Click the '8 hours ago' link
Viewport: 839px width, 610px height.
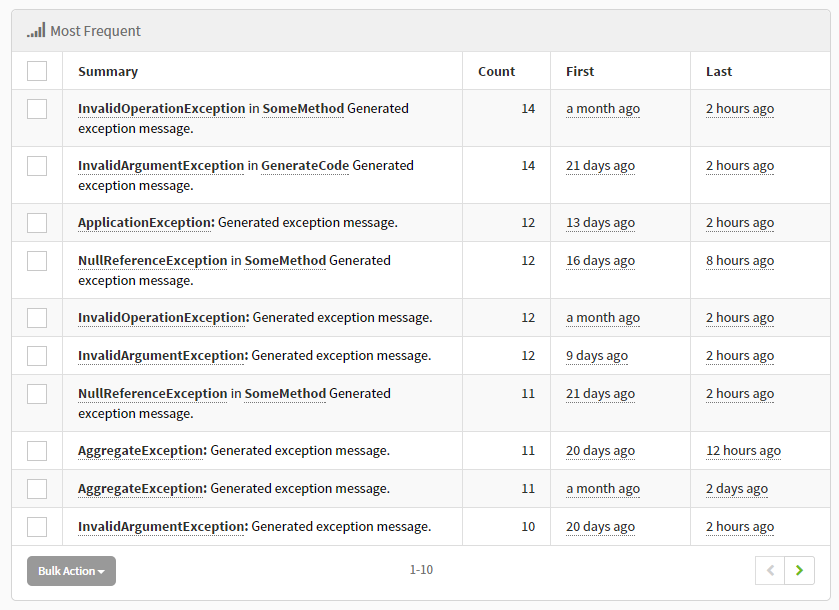click(x=739, y=260)
